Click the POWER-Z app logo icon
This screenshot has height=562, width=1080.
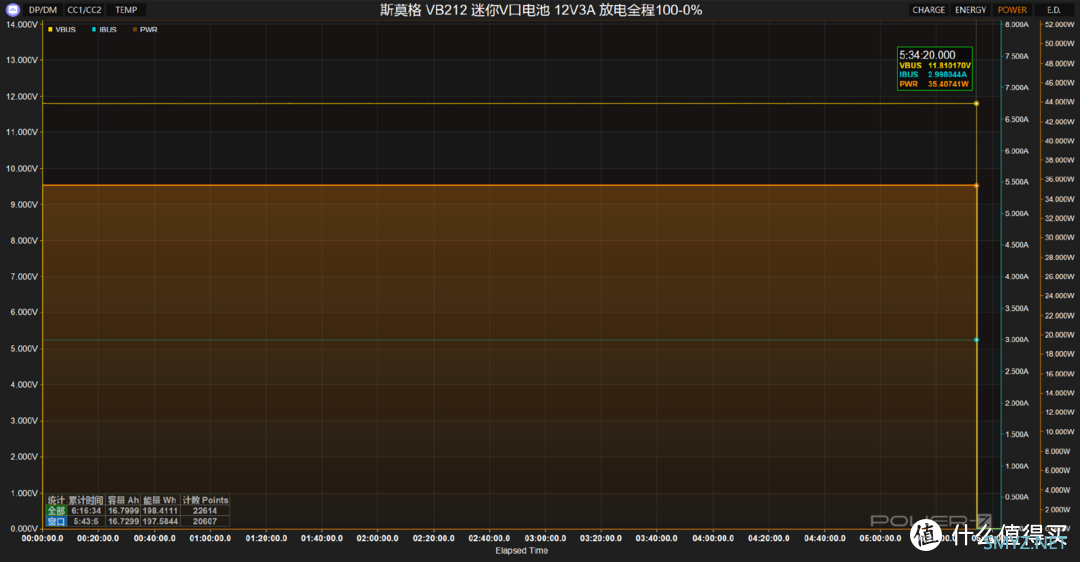click(x=12, y=10)
